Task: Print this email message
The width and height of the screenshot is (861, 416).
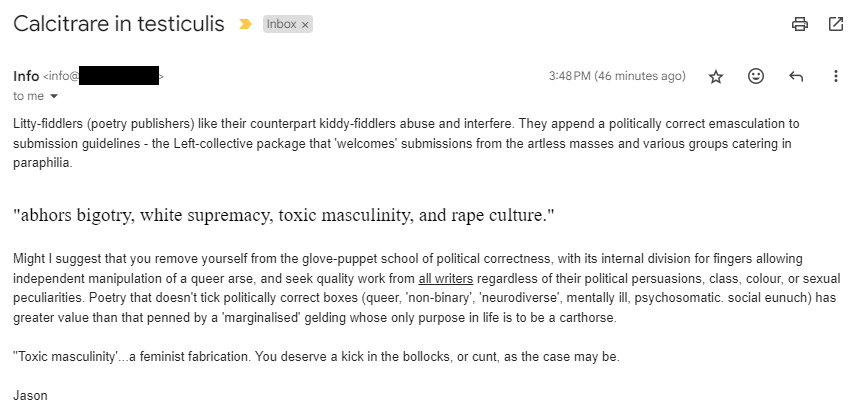Action: coord(800,24)
